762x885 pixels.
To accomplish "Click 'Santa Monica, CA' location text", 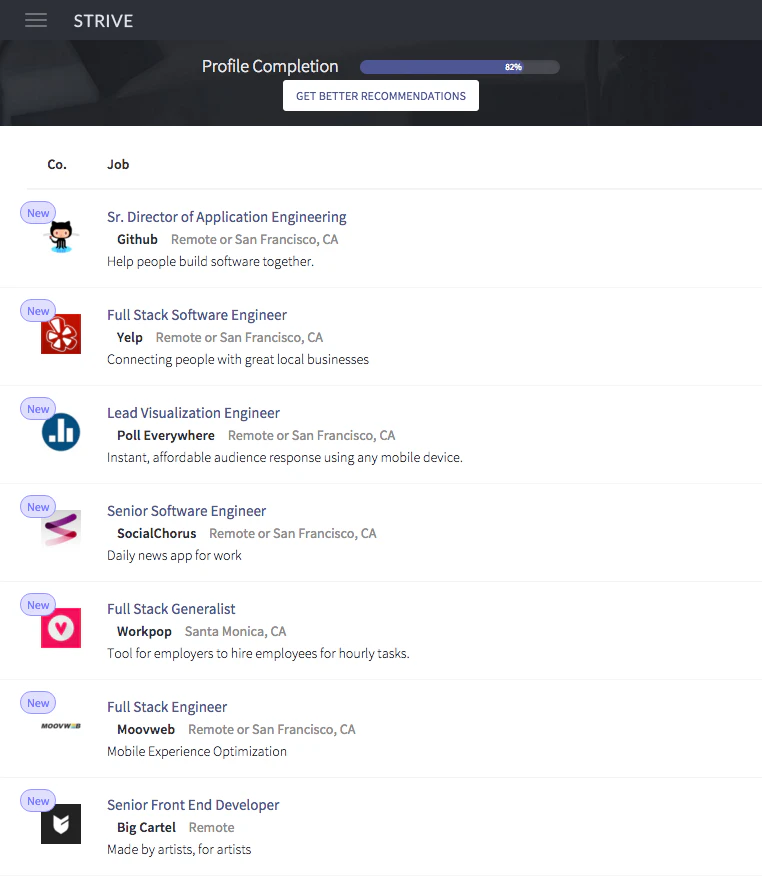I will click(235, 632).
